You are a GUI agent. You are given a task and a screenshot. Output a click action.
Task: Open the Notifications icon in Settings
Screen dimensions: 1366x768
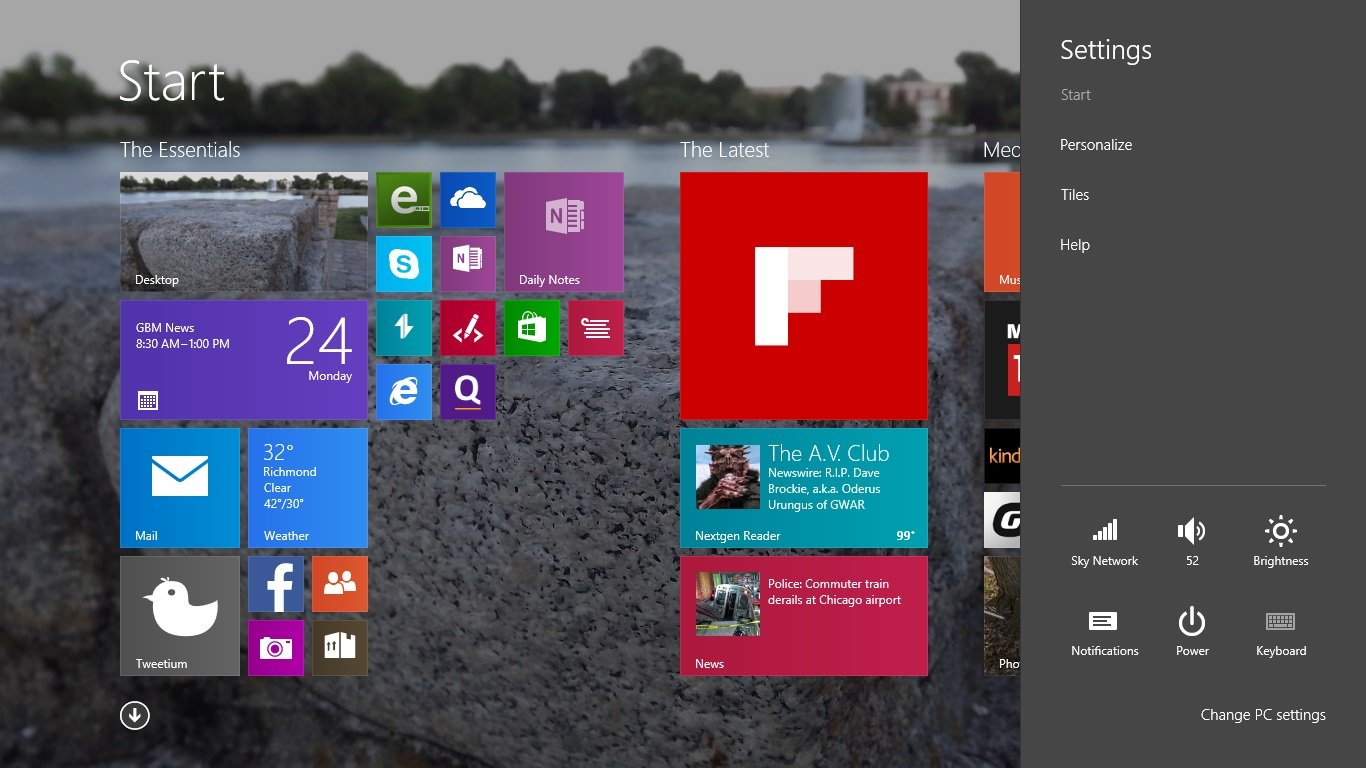tap(1104, 633)
